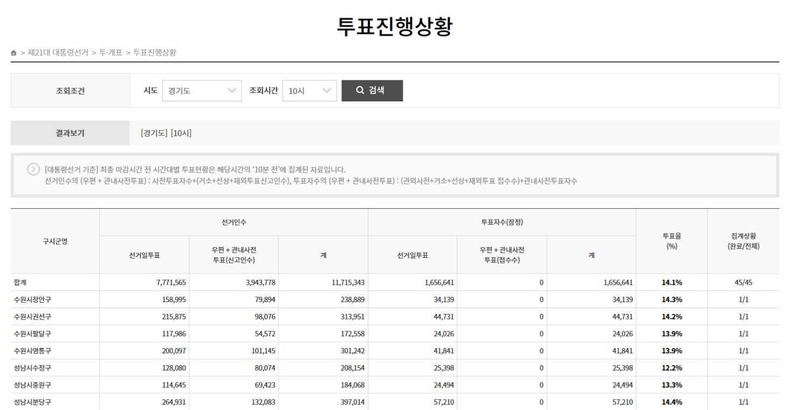Image resolution: width=790 pixels, height=410 pixels.
Task: Click the 301,242 cell in 수원시영통구 row
Action: coord(352,351)
